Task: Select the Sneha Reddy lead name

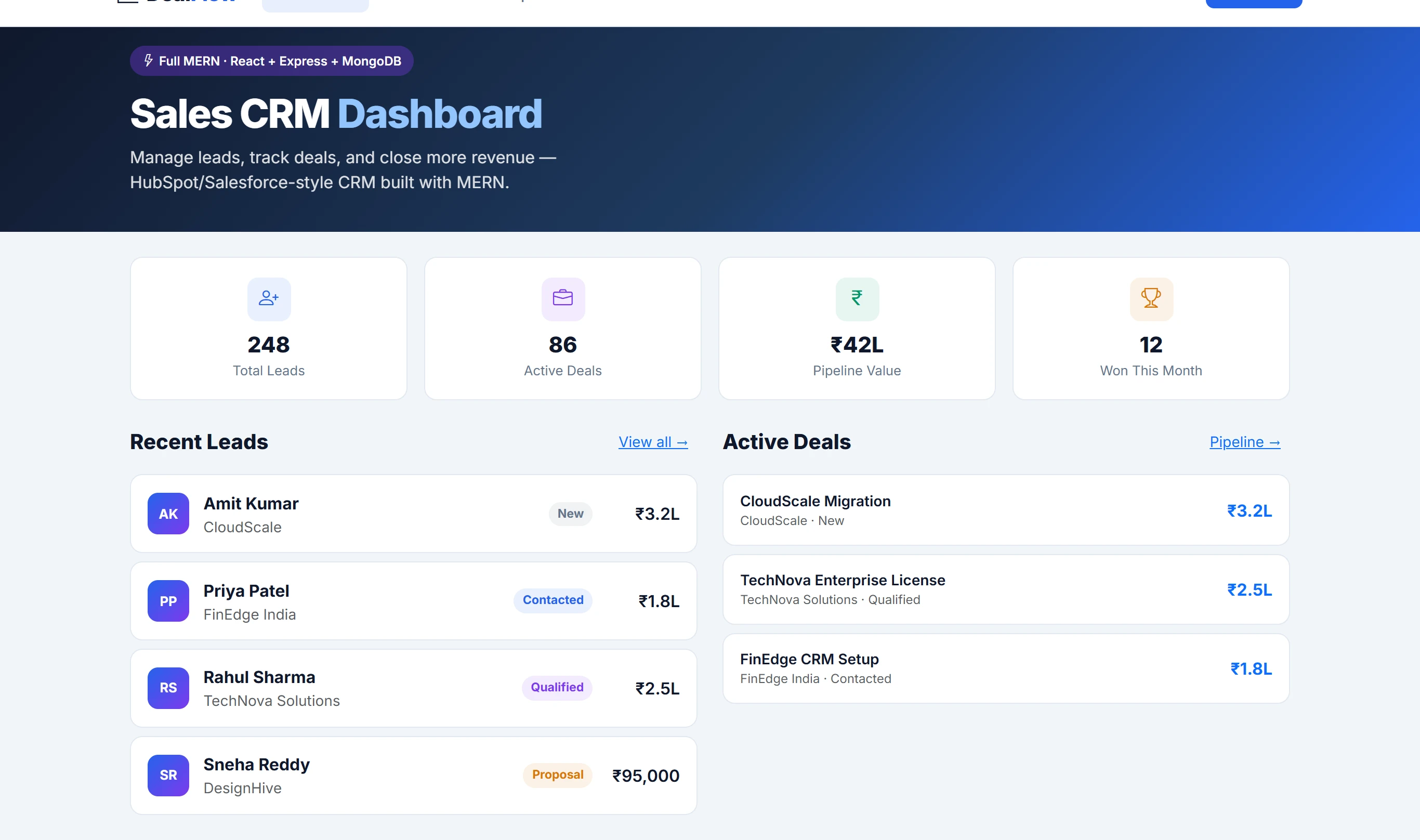Action: [x=256, y=765]
